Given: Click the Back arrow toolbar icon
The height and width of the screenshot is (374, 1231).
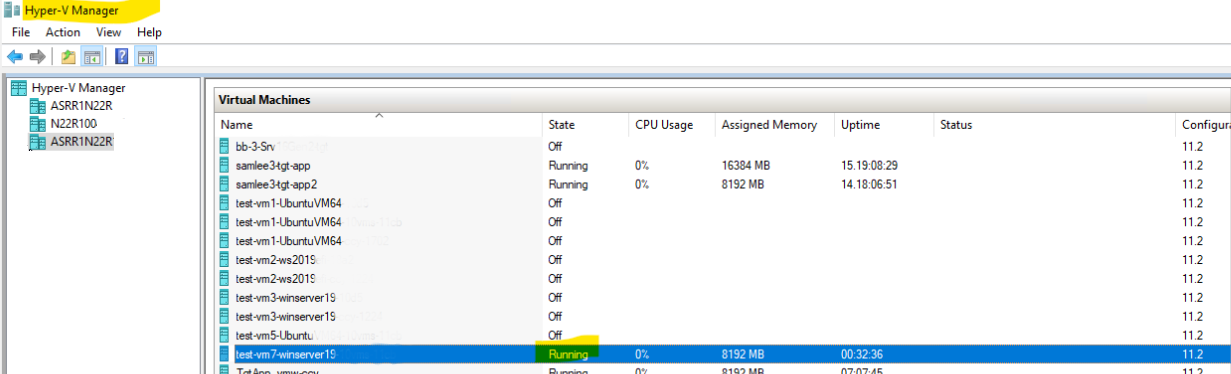Looking at the screenshot, I should click(x=14, y=56).
